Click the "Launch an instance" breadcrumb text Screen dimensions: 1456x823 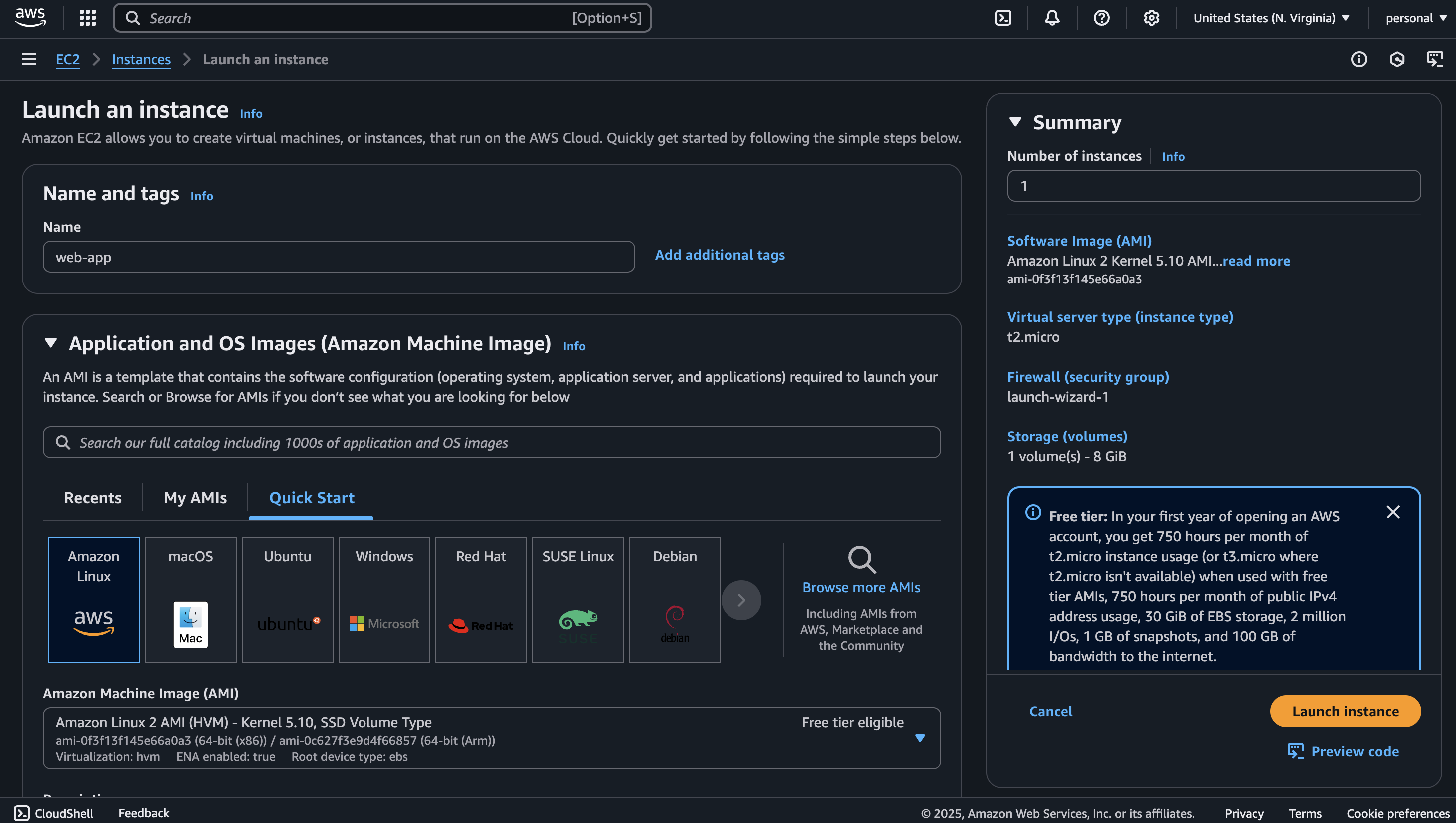265,59
